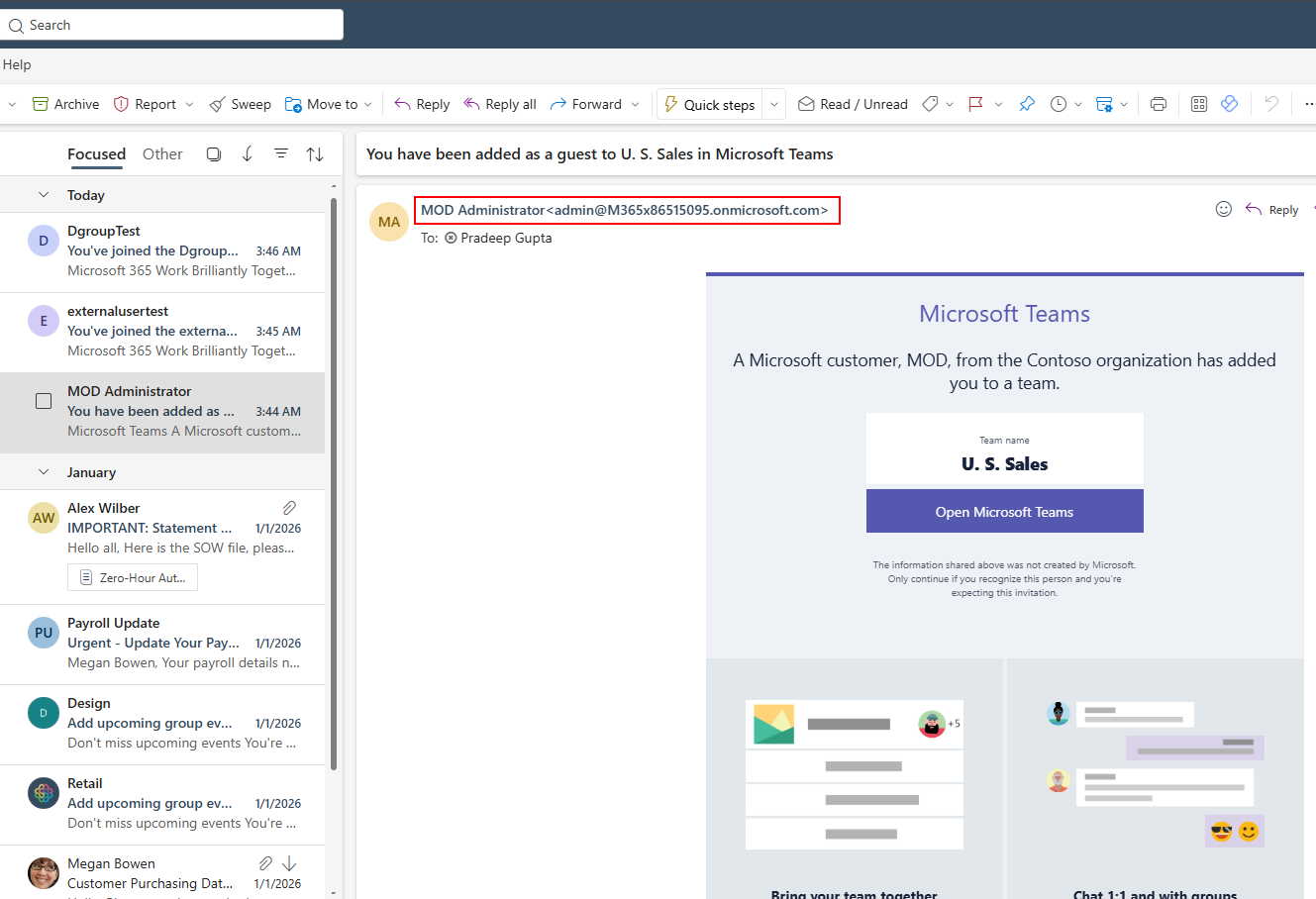The image size is (1316, 899).
Task: Open the DgroupTest email
Action: click(162, 251)
